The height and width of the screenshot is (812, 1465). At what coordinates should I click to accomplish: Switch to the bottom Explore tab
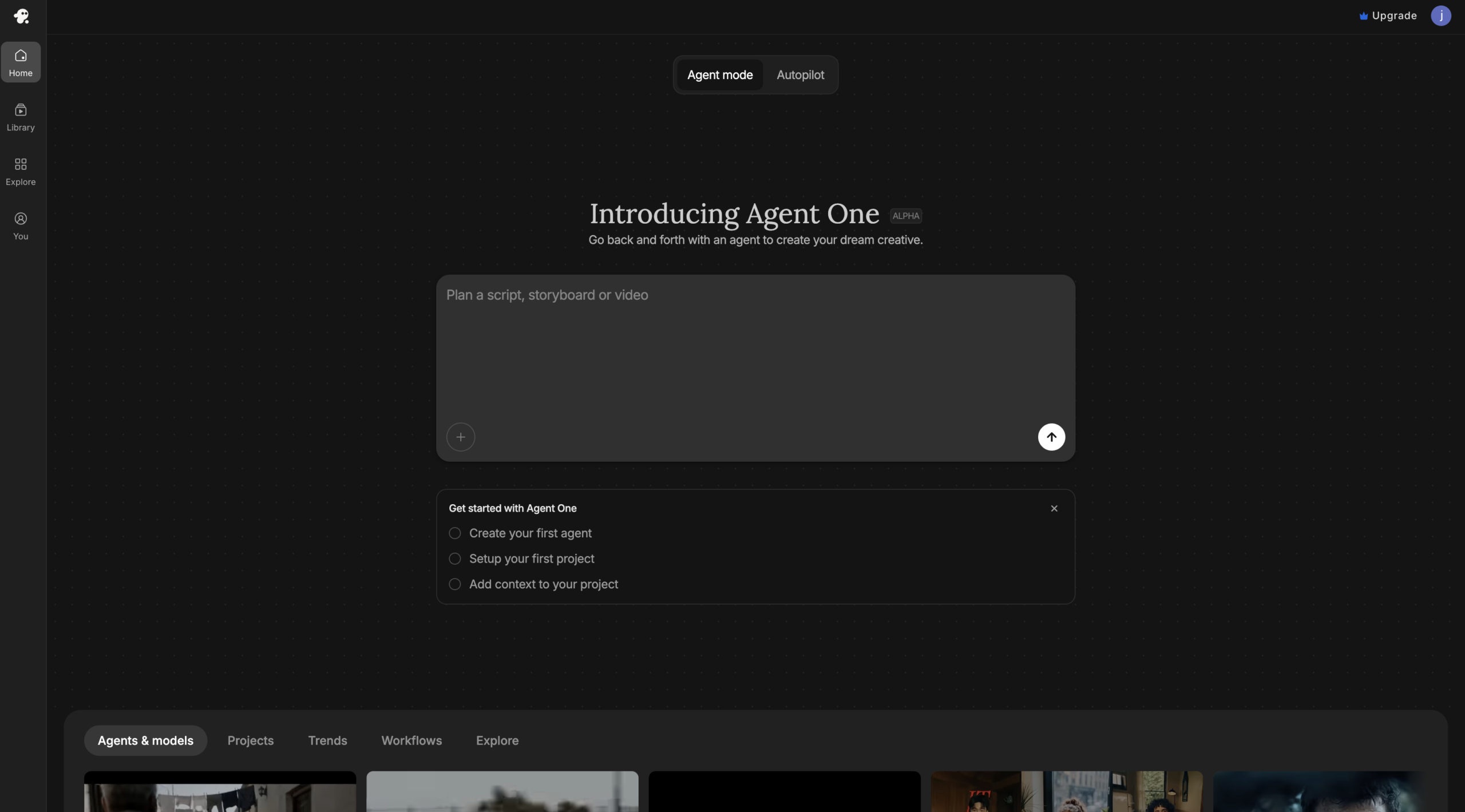point(497,740)
